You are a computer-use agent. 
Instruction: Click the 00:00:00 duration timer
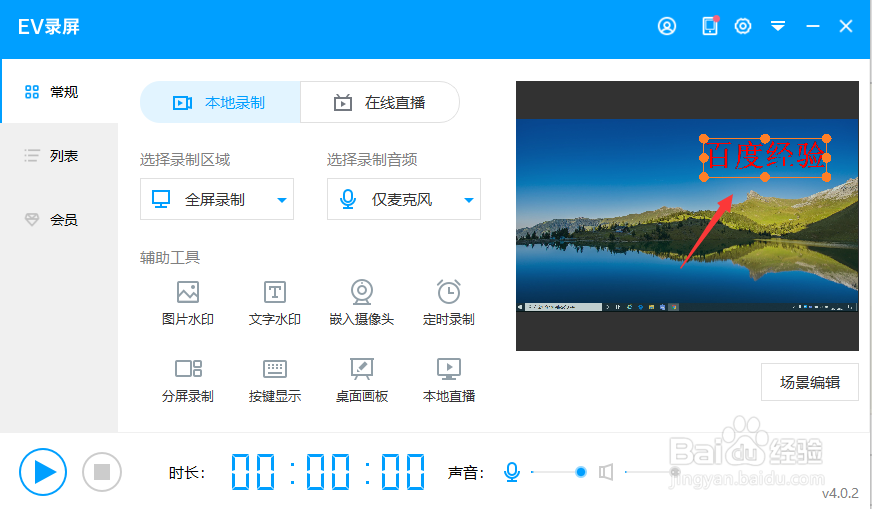click(328, 472)
